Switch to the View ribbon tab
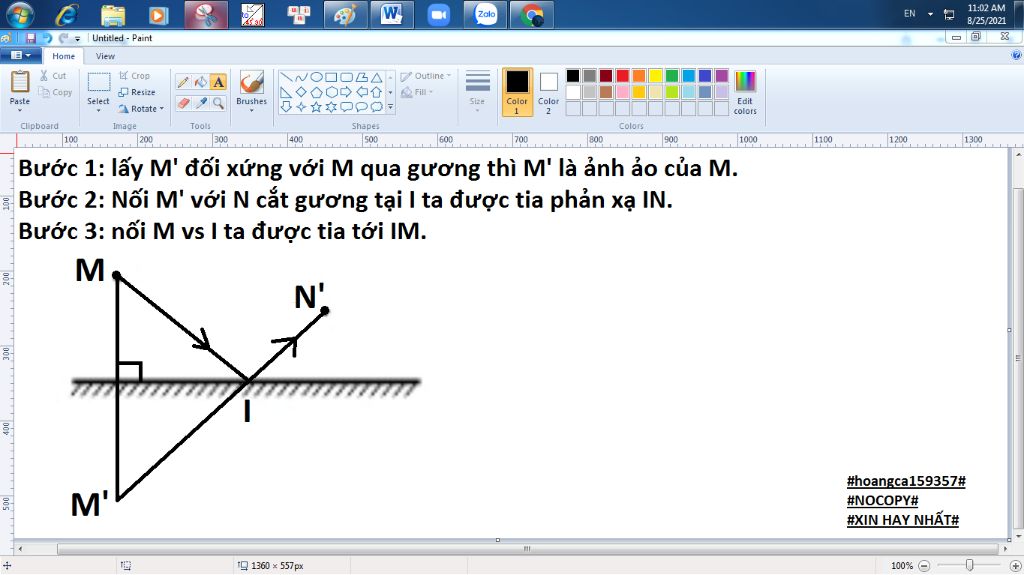 point(105,56)
